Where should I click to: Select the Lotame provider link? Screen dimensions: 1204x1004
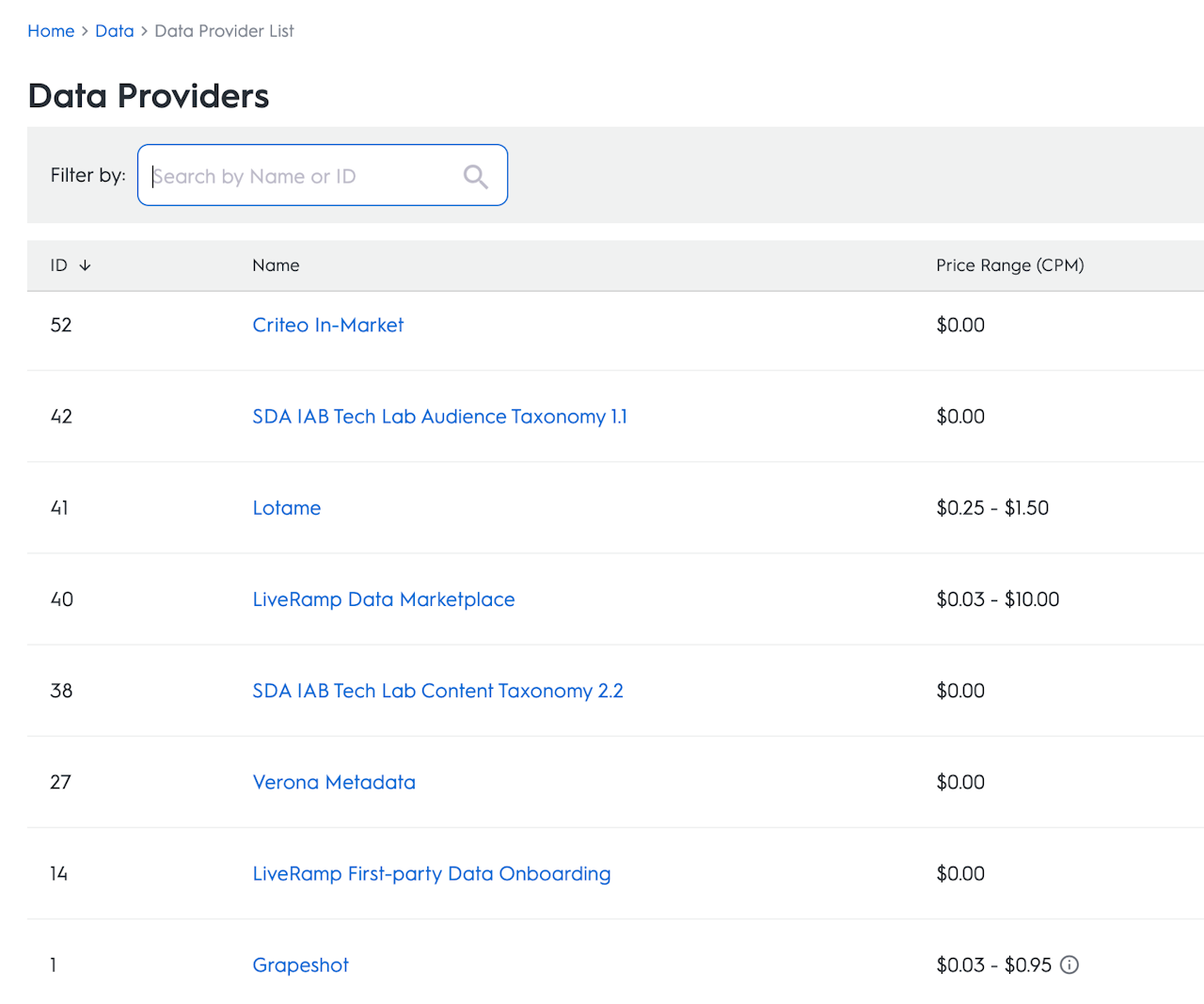286,508
